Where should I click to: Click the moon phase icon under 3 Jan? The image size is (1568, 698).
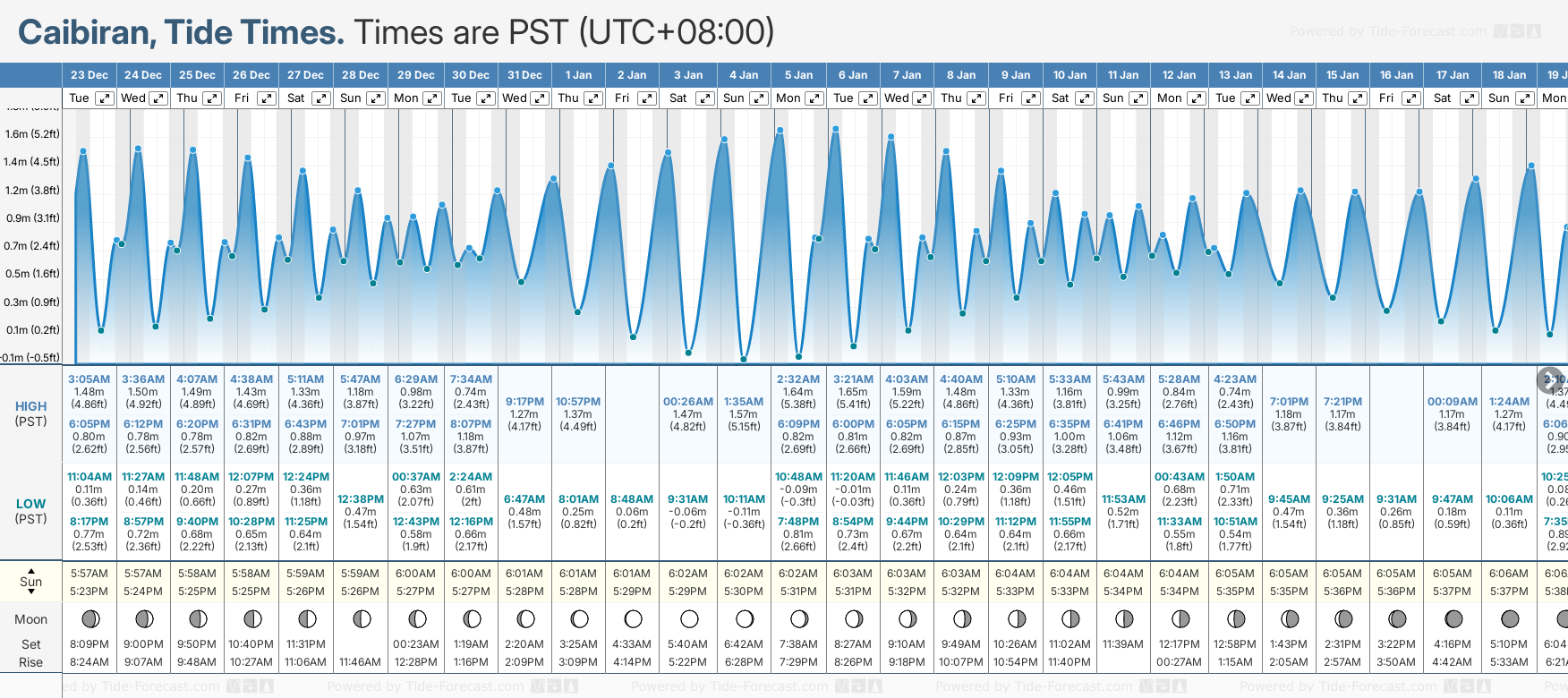coord(689,619)
